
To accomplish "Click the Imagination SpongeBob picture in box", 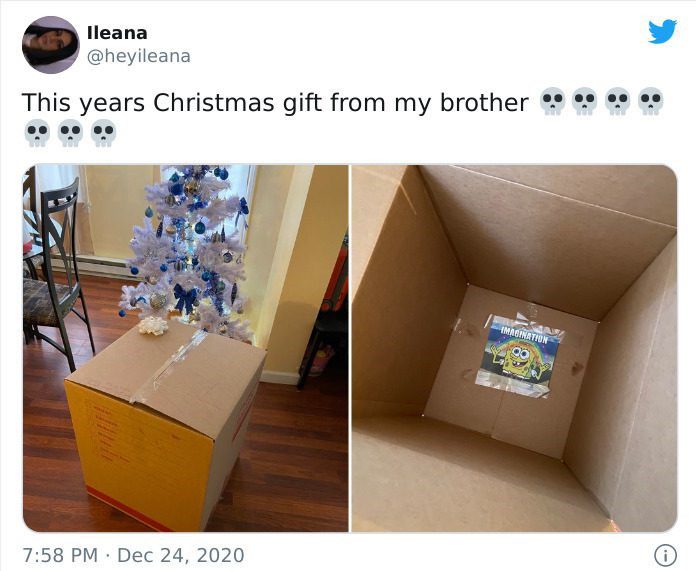I will (519, 355).
